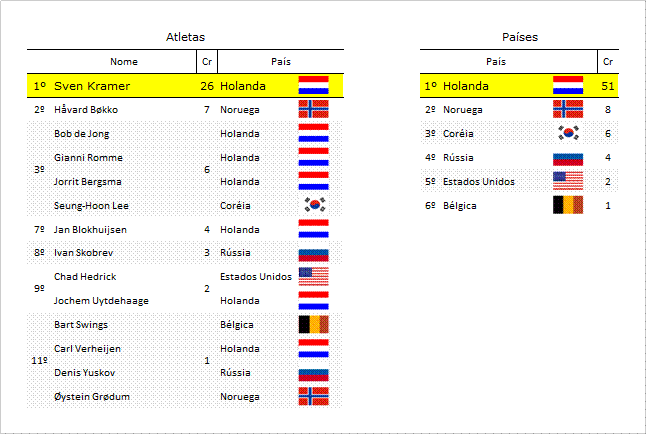The width and height of the screenshot is (647, 435).
Task: Click the Estados Unidos flag in the Países table
Action: (568, 181)
